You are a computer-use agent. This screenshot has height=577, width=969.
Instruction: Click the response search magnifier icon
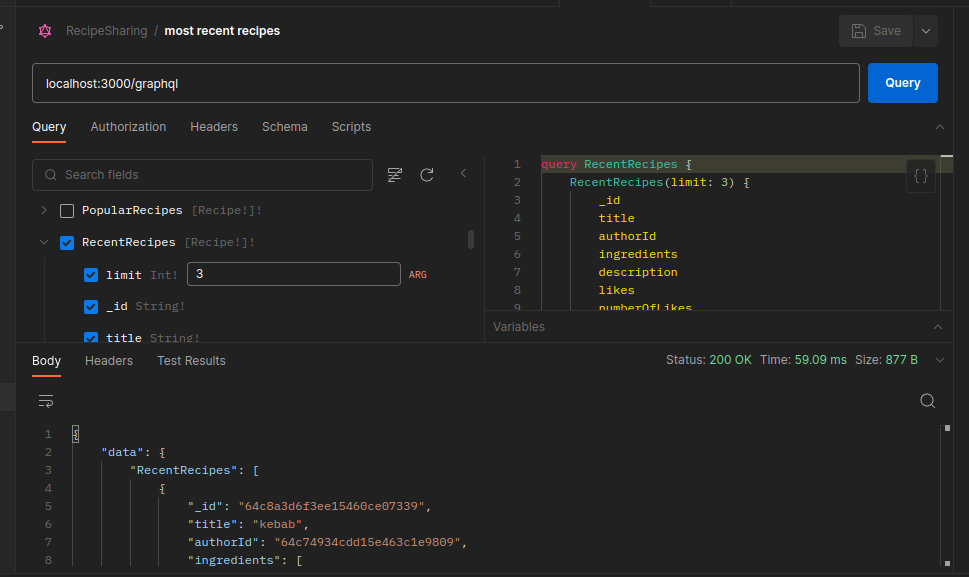point(927,401)
